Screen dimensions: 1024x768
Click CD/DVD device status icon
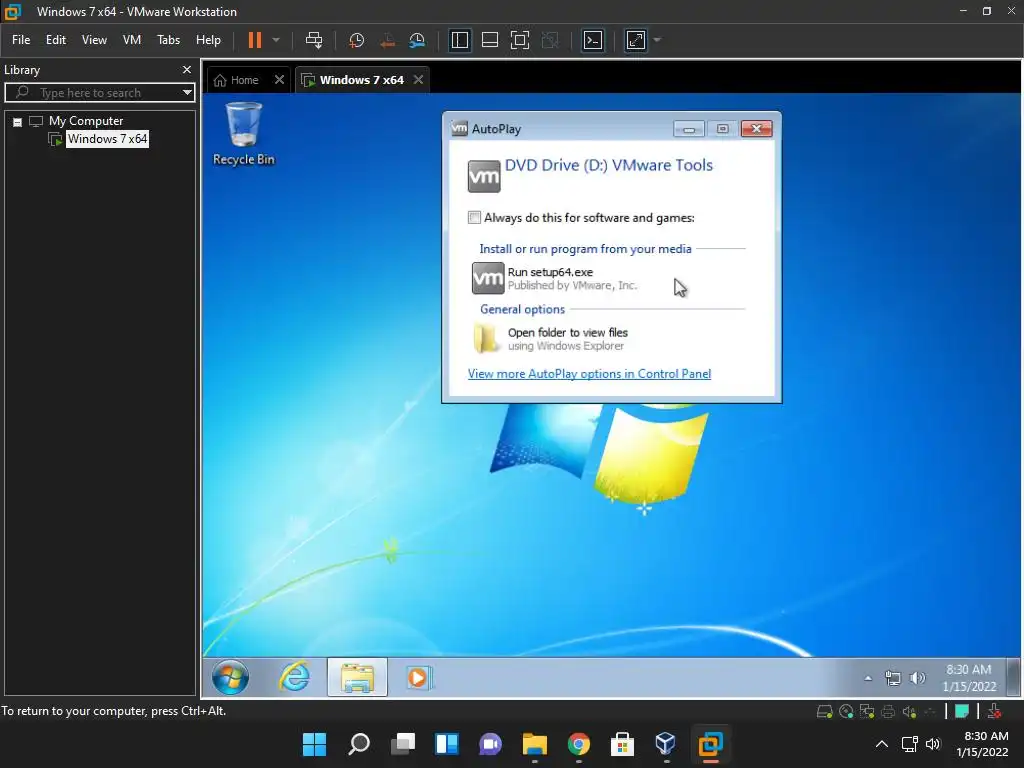click(x=846, y=711)
